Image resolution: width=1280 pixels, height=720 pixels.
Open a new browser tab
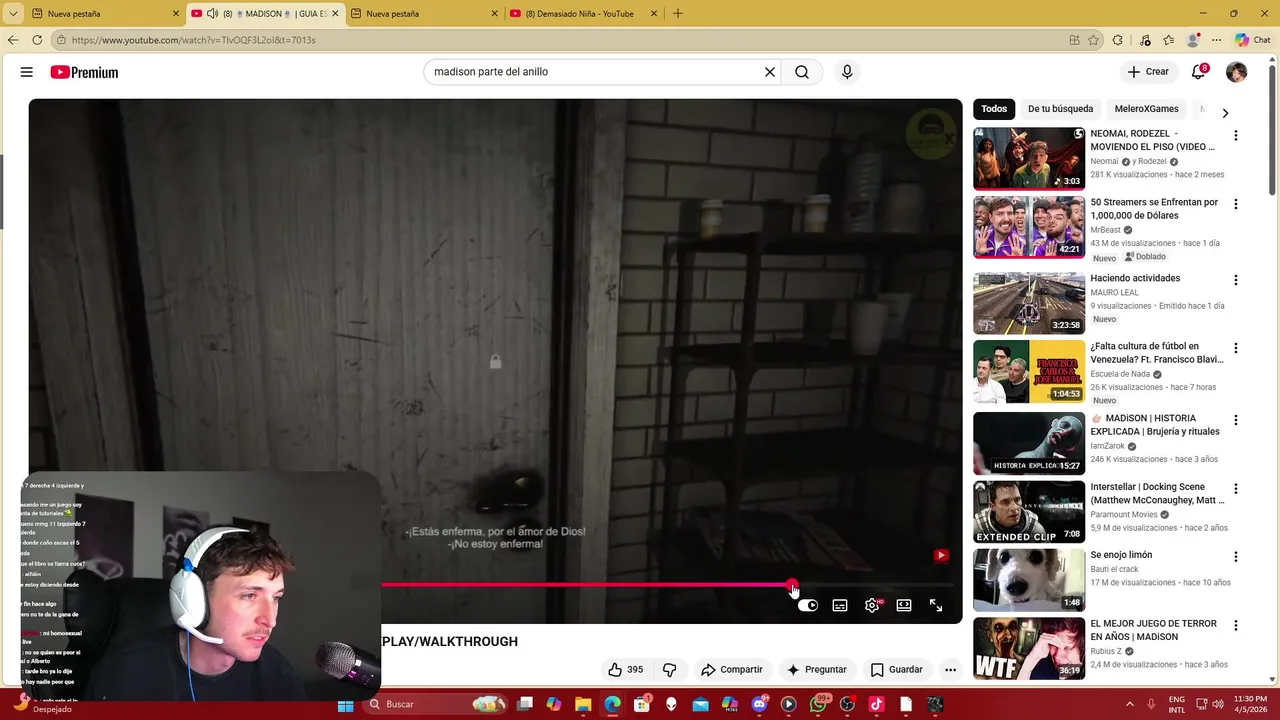(678, 13)
